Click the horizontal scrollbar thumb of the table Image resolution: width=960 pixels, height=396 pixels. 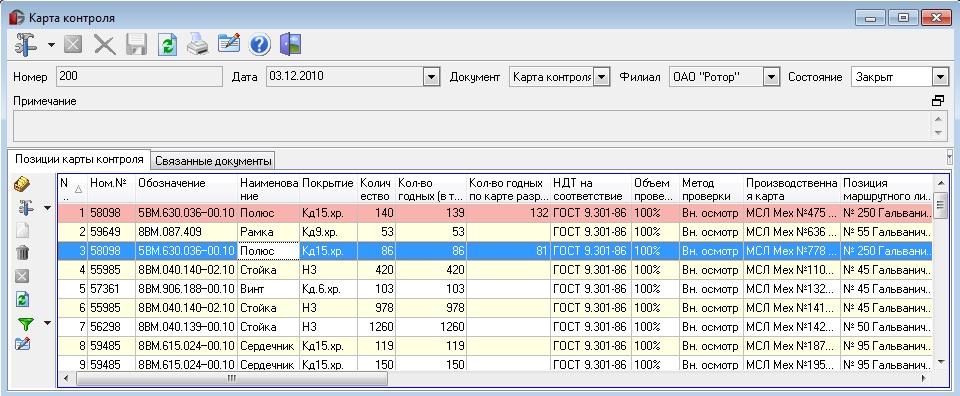pyautogui.click(x=231, y=379)
